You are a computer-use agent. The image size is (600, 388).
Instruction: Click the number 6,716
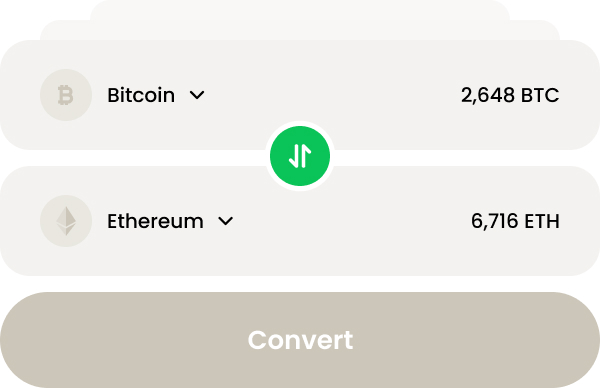494,222
